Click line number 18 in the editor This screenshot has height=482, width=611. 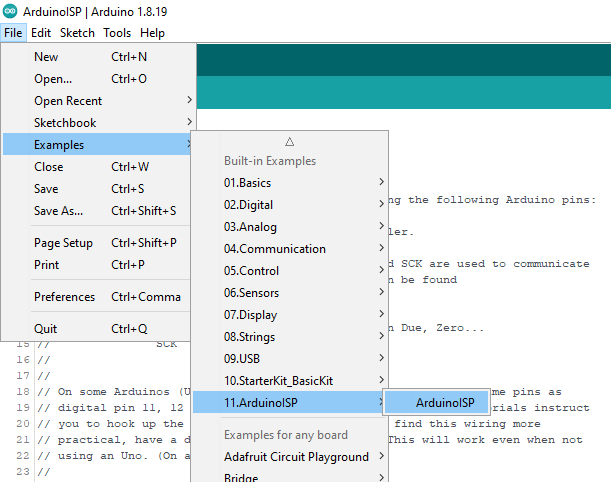tap(23, 392)
